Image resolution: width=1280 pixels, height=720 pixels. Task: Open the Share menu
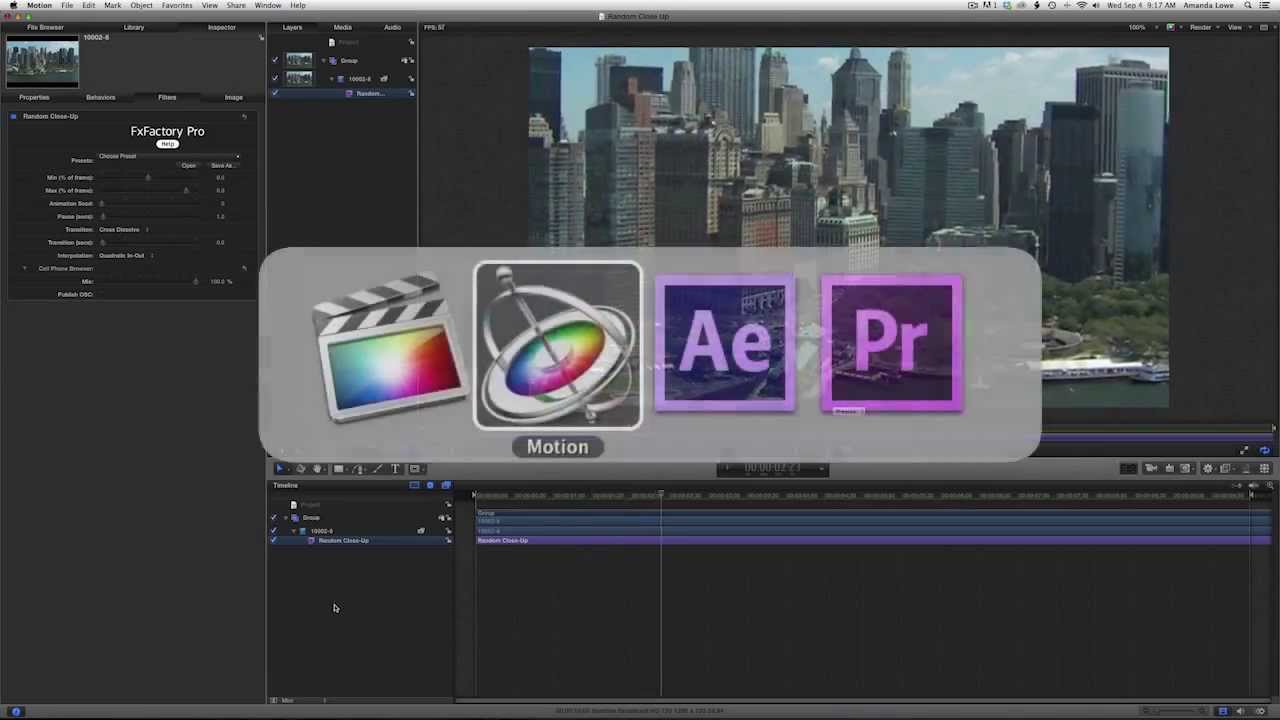(236, 5)
